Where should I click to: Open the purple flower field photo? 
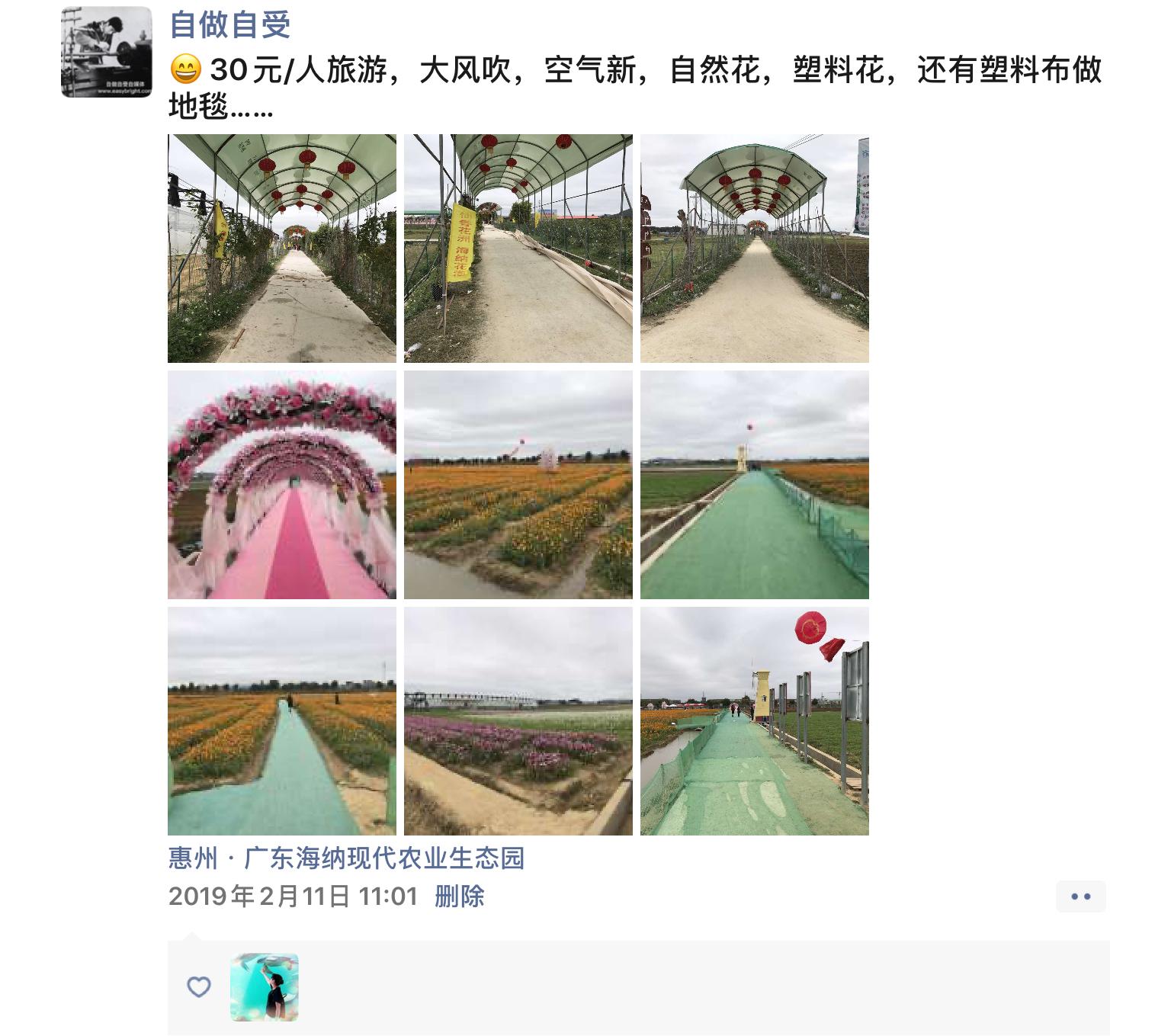click(x=518, y=721)
